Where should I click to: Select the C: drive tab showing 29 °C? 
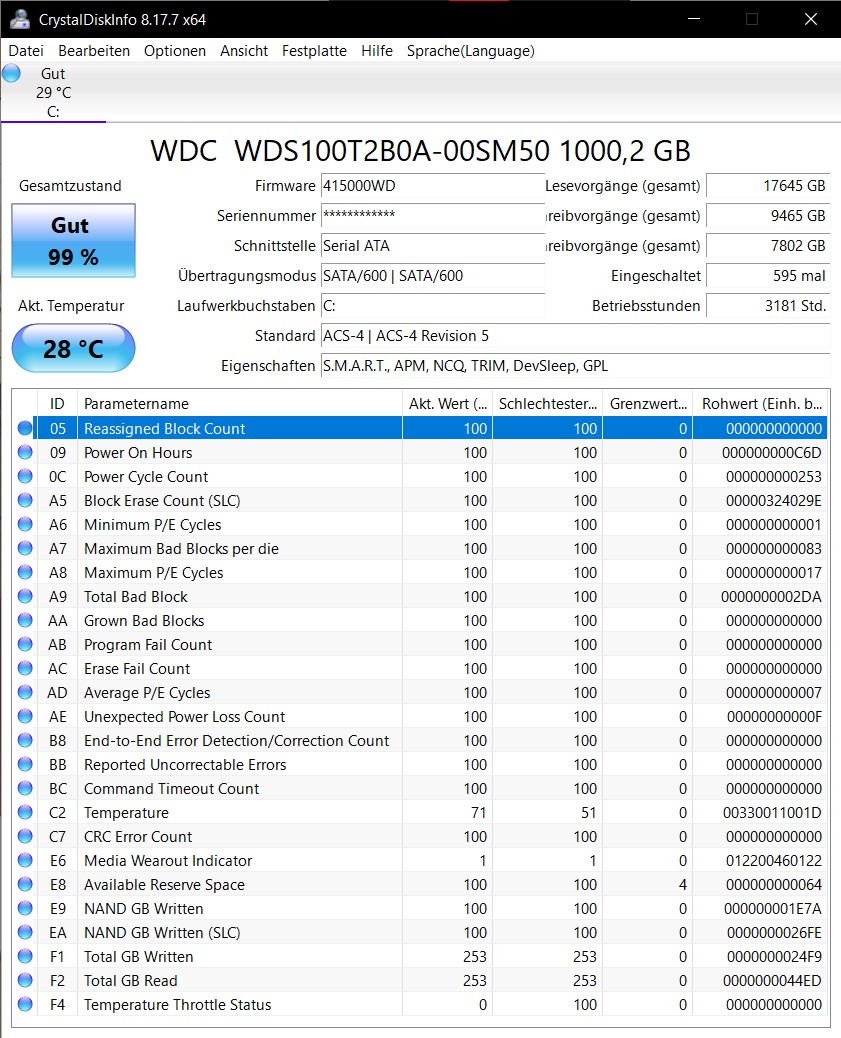pos(53,93)
